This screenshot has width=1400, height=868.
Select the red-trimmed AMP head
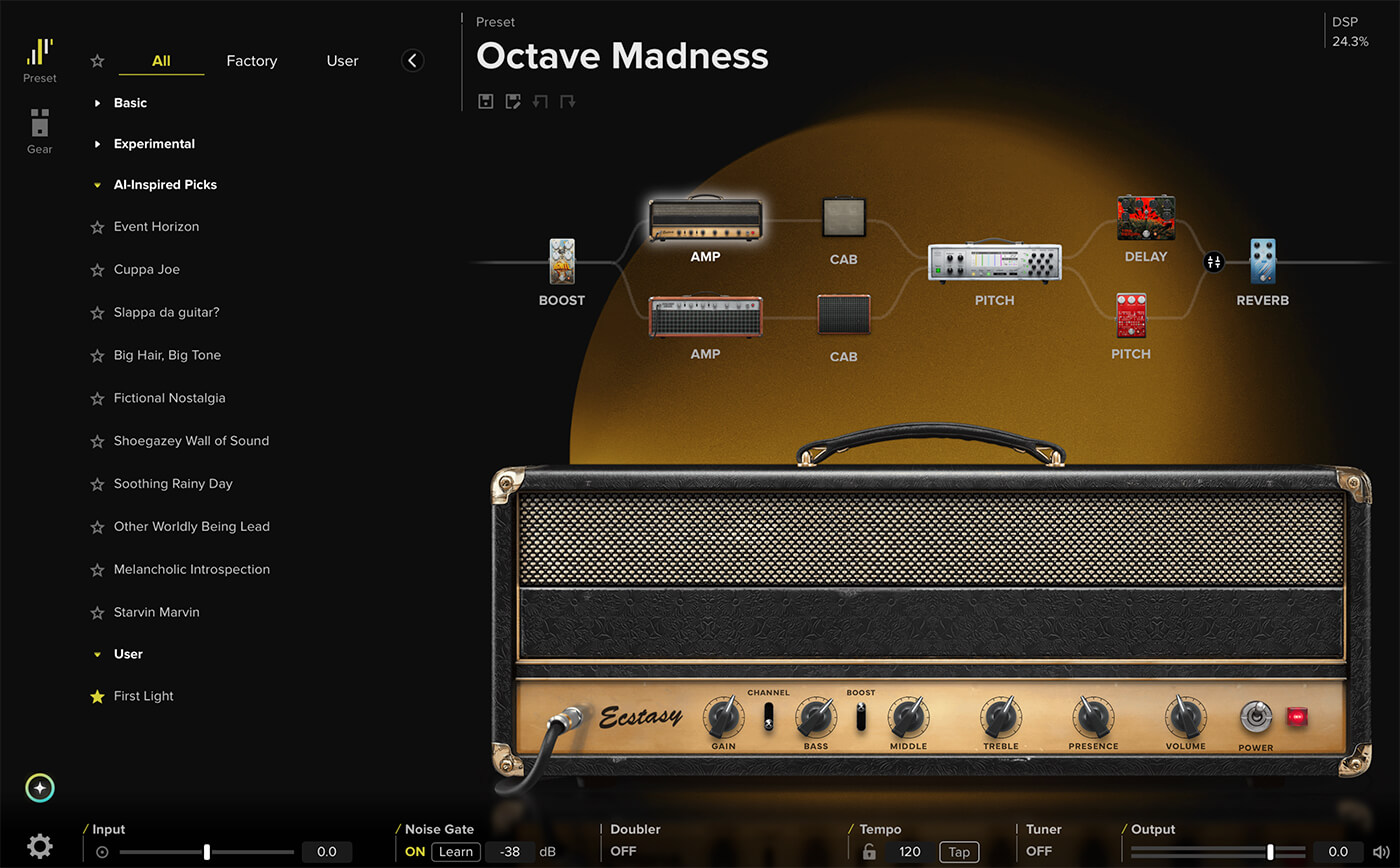tap(705, 317)
